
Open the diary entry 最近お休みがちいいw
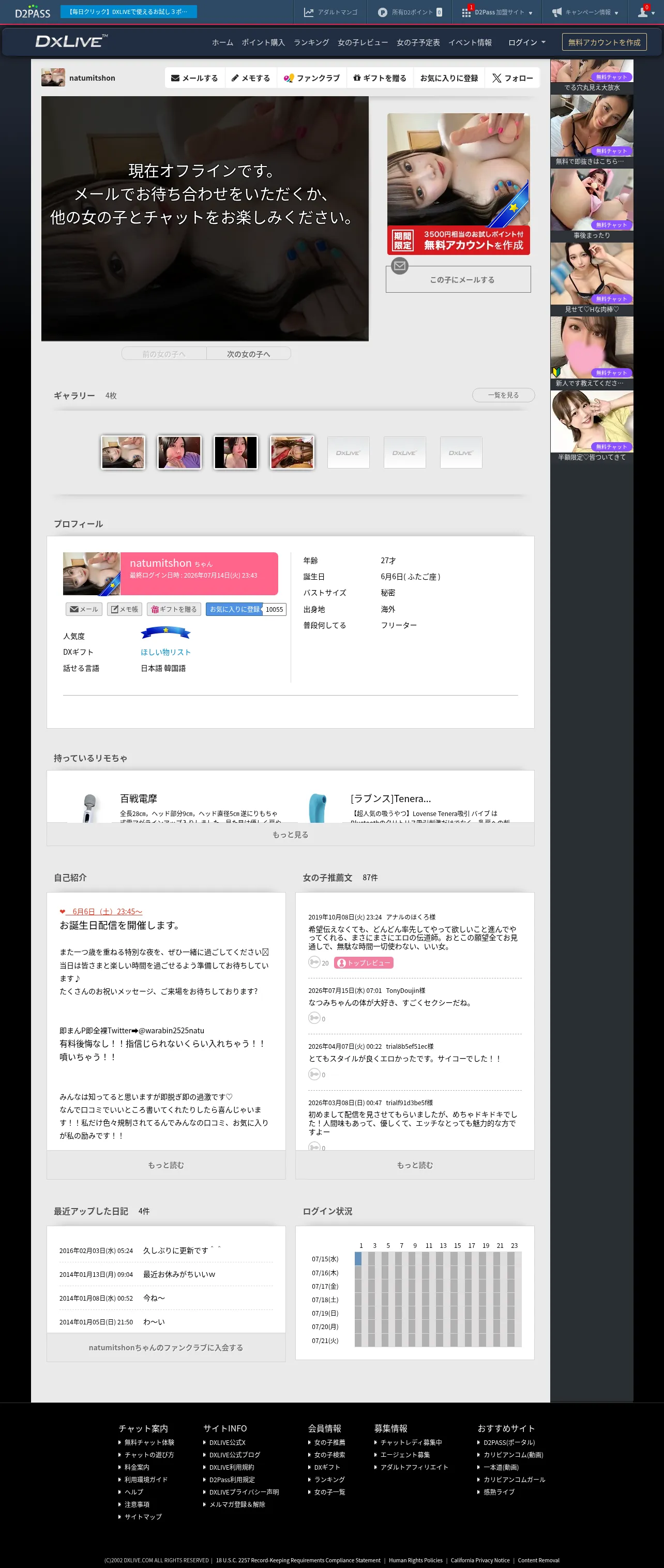(179, 1274)
